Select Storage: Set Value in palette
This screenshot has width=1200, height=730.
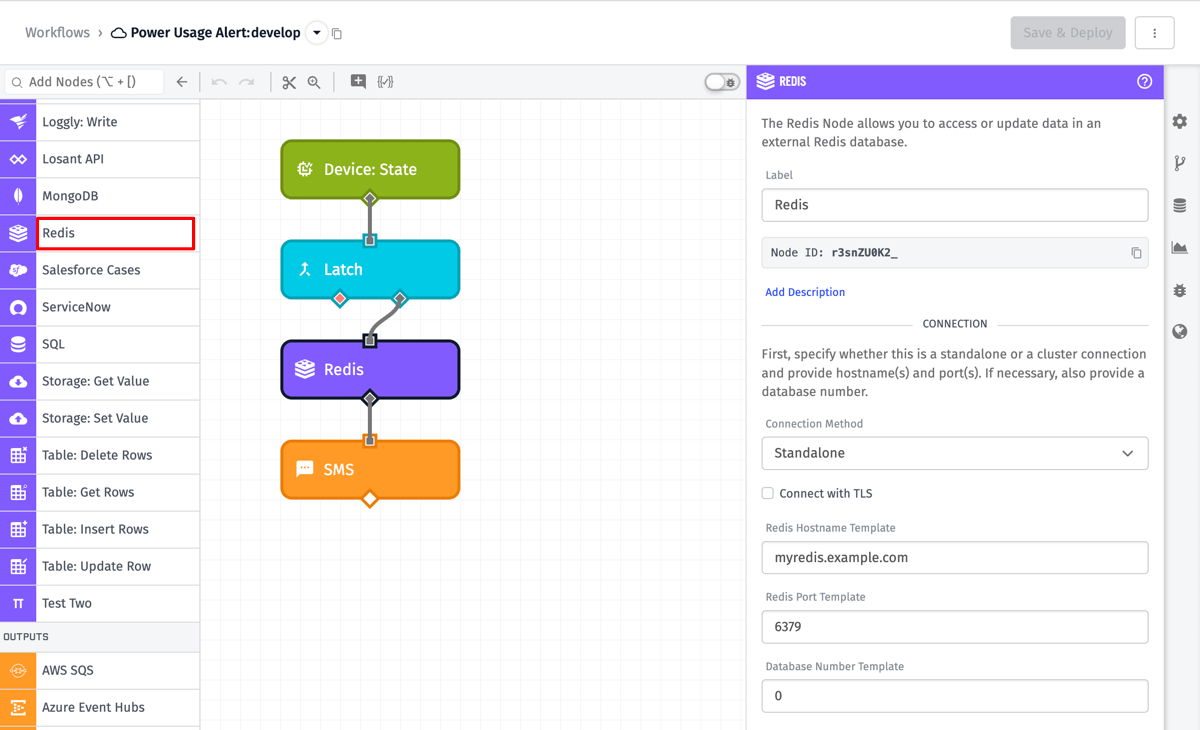click(100, 418)
